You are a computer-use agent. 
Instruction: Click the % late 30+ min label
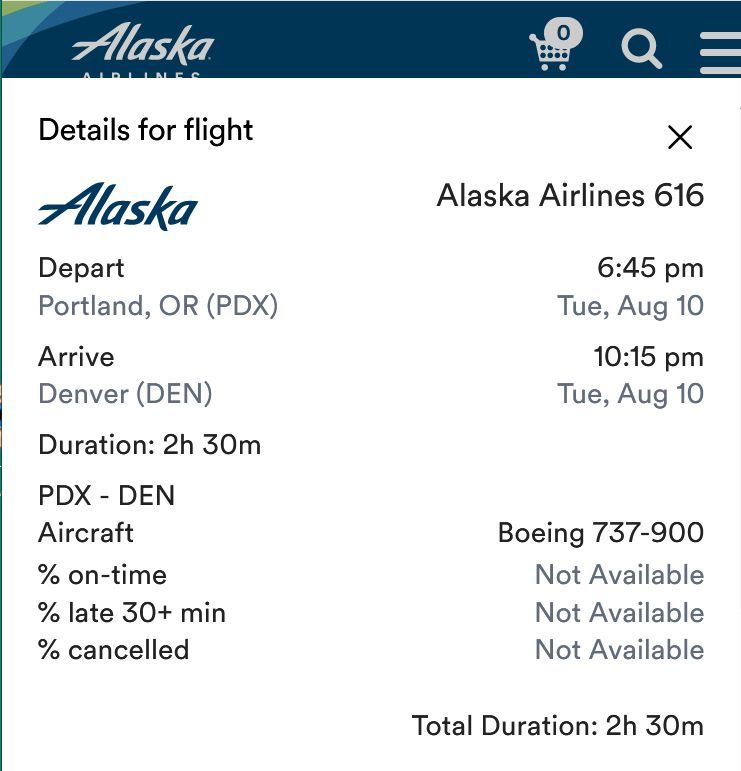(132, 613)
